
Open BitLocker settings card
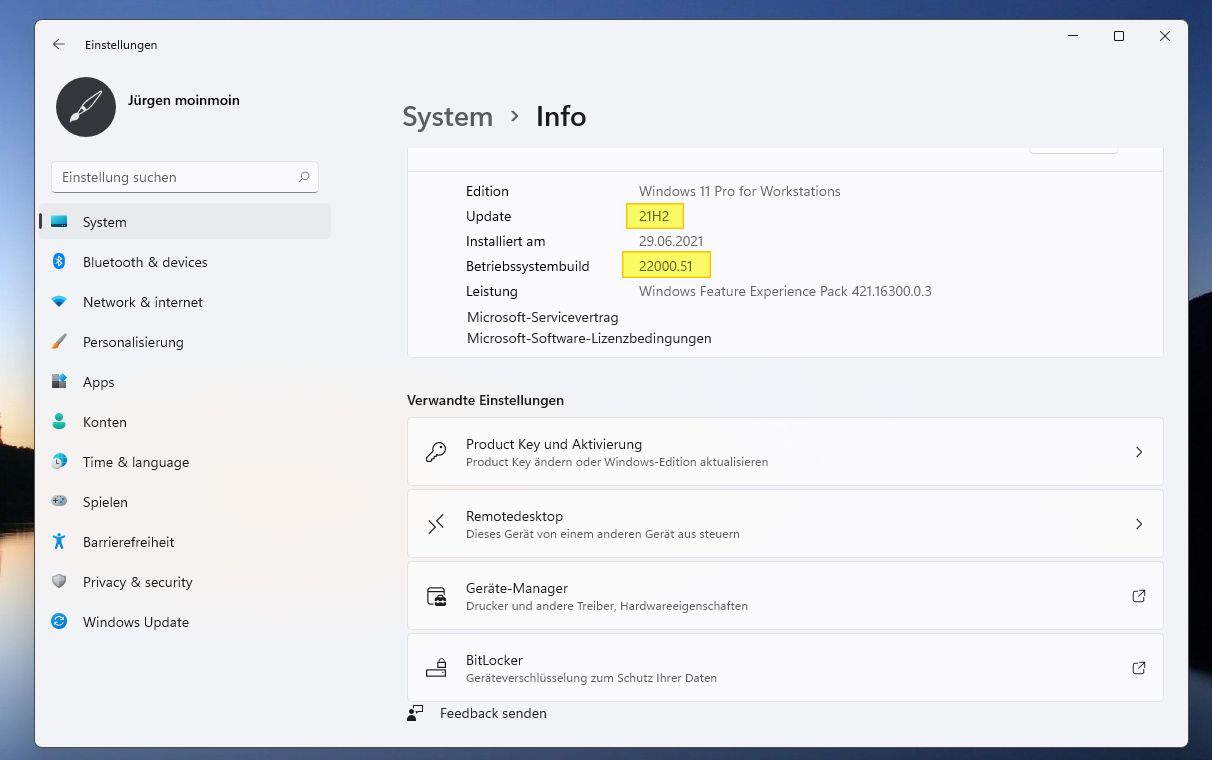[x=785, y=668]
